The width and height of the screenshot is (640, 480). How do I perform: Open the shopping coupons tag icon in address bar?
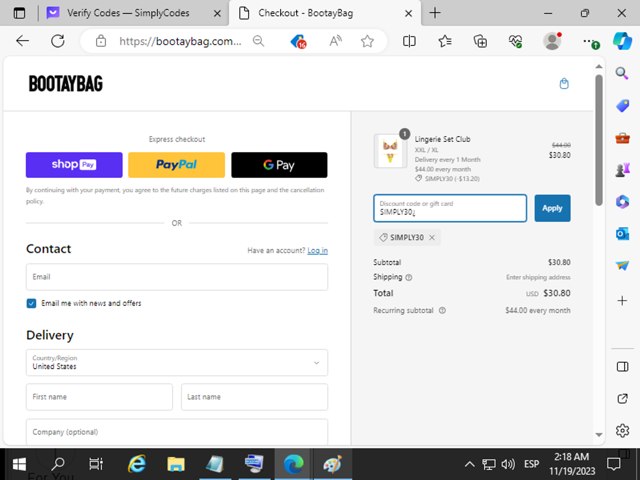[298, 41]
